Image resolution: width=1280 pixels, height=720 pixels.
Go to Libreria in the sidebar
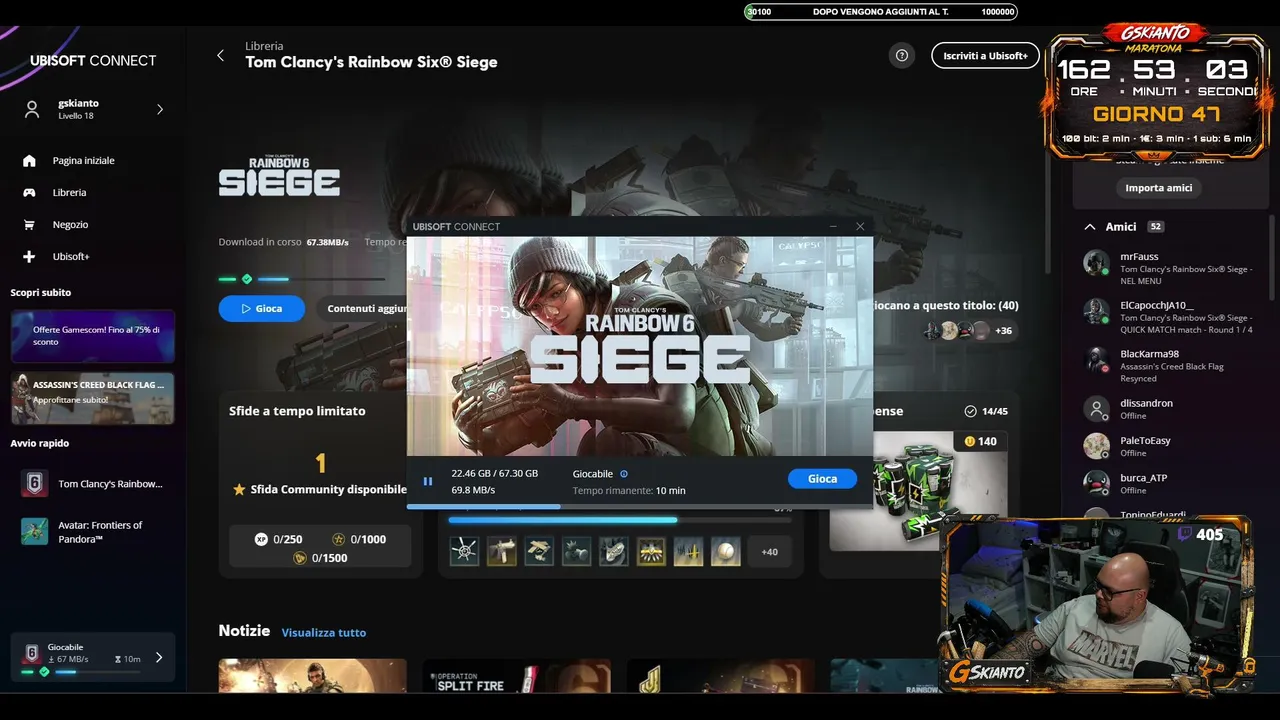click(x=69, y=192)
